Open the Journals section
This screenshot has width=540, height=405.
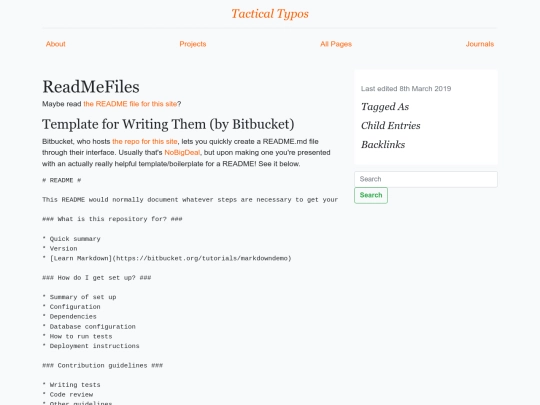[x=480, y=44]
